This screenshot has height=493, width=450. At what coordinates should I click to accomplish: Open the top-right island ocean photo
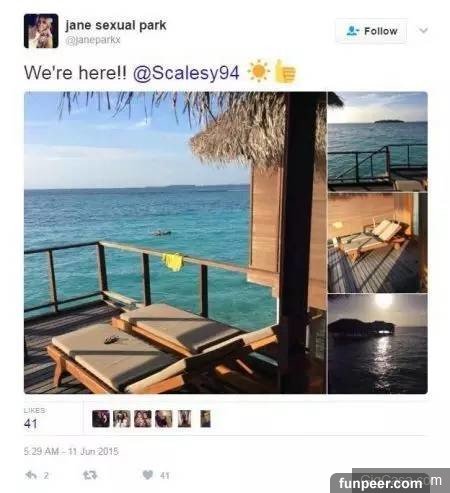coord(378,141)
